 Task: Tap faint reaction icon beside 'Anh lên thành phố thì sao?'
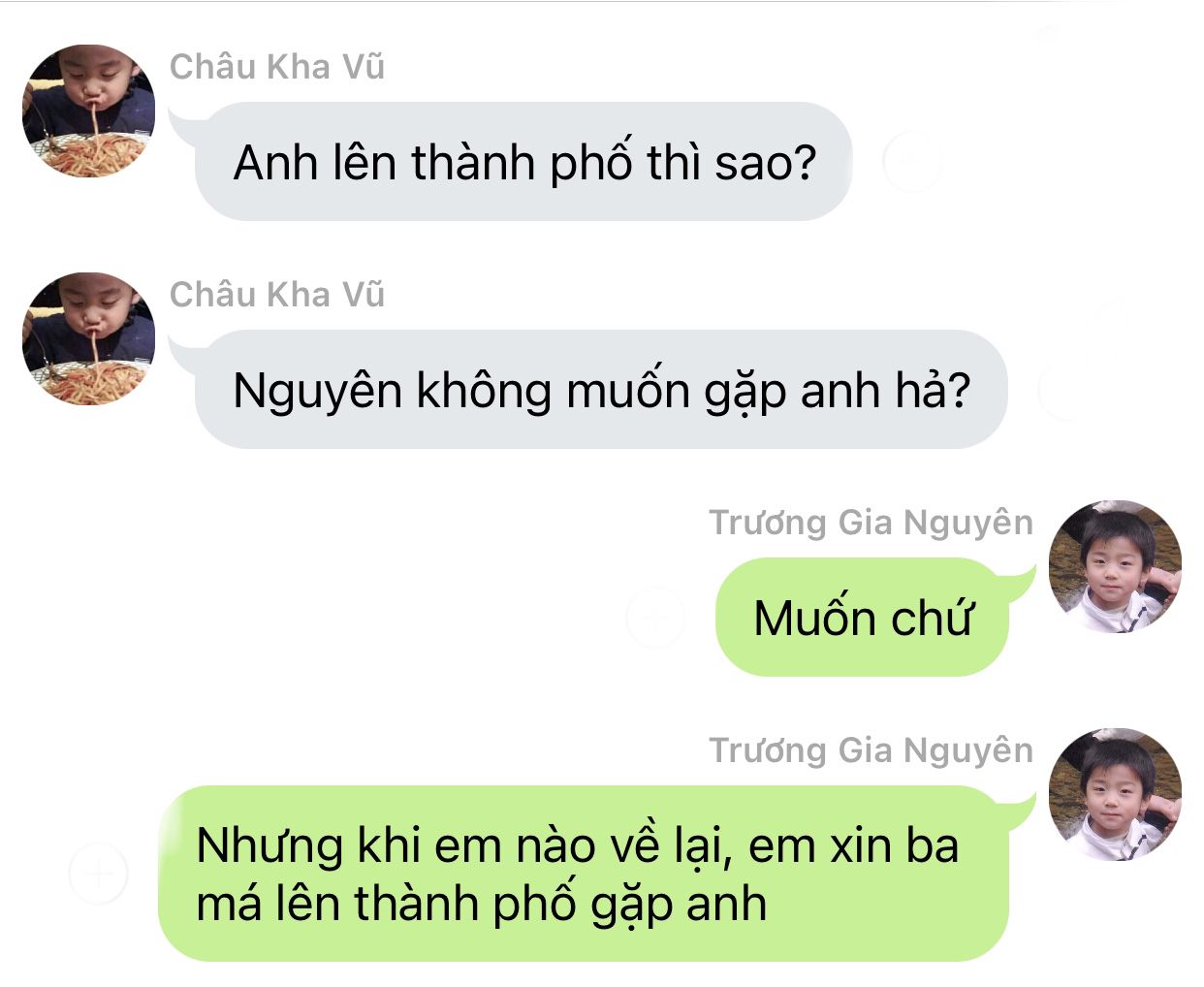click(912, 162)
